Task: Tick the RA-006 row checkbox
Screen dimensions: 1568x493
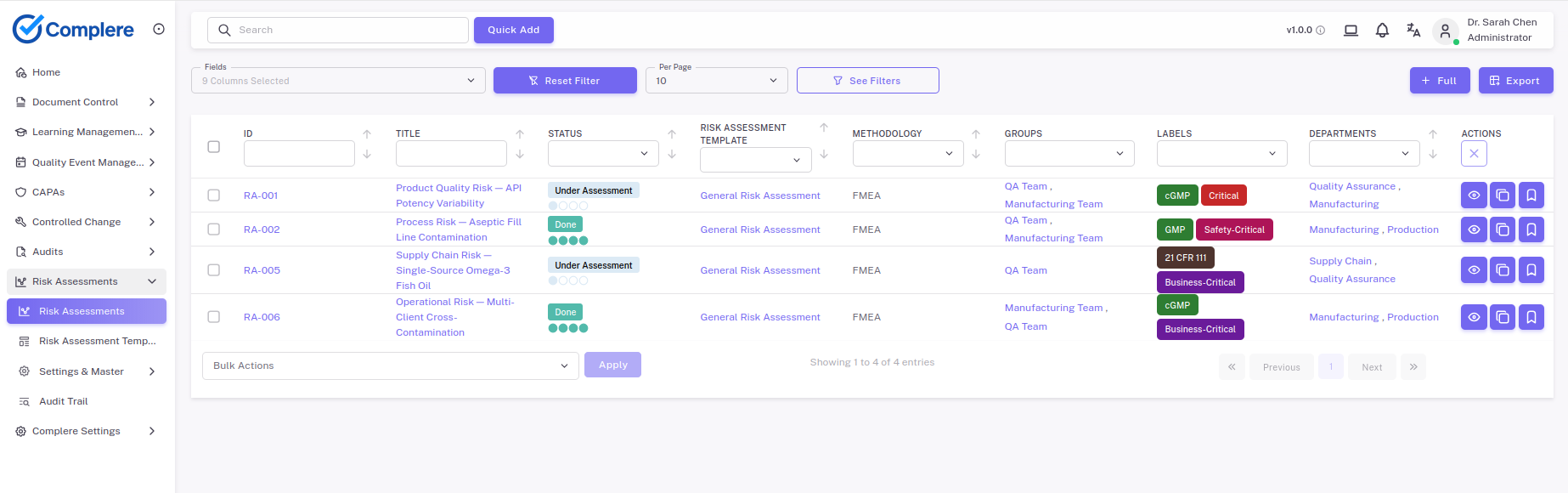Action: 214,317
